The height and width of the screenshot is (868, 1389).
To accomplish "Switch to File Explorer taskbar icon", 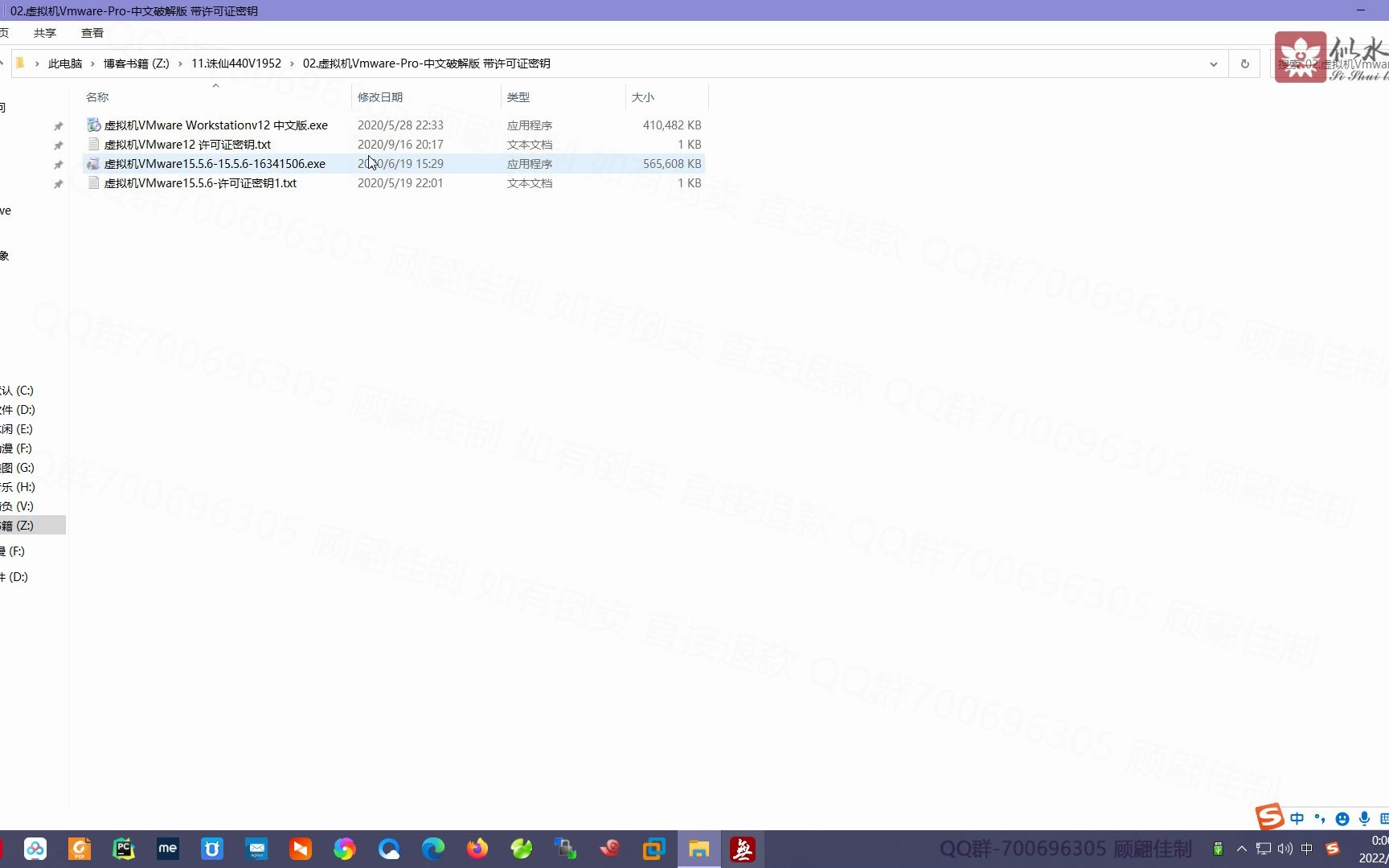I will pos(699,849).
